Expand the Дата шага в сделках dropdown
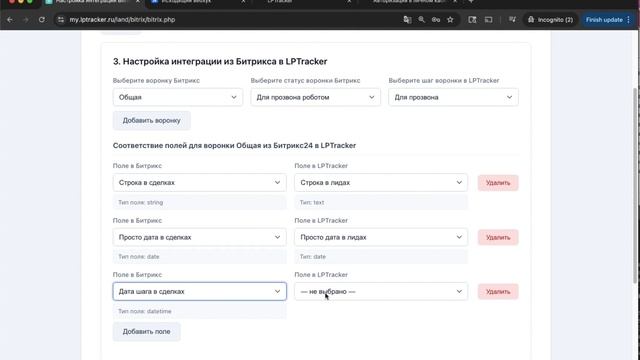The height and width of the screenshot is (360, 640). tap(200, 291)
